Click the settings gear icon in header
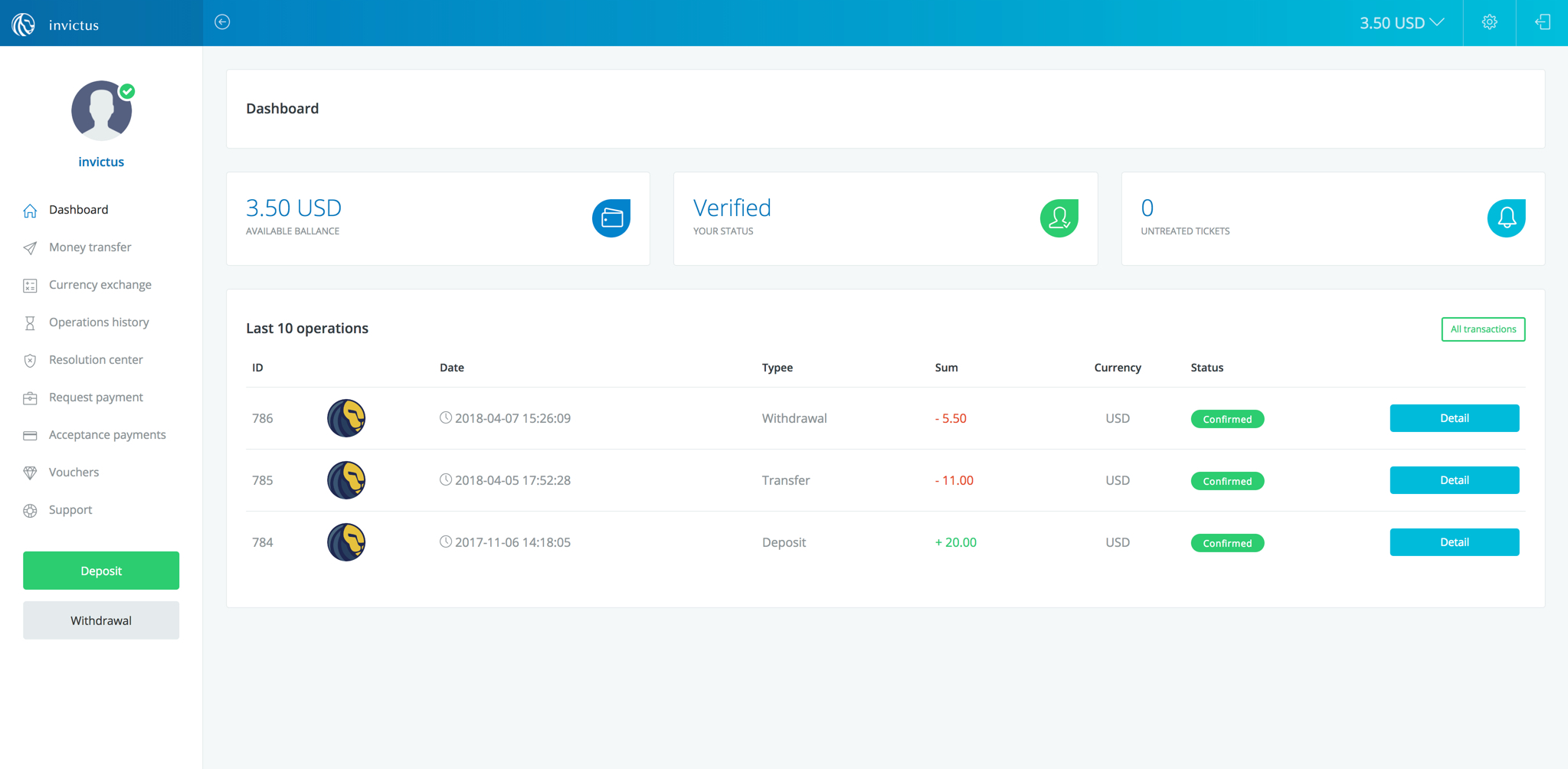 [1489, 22]
